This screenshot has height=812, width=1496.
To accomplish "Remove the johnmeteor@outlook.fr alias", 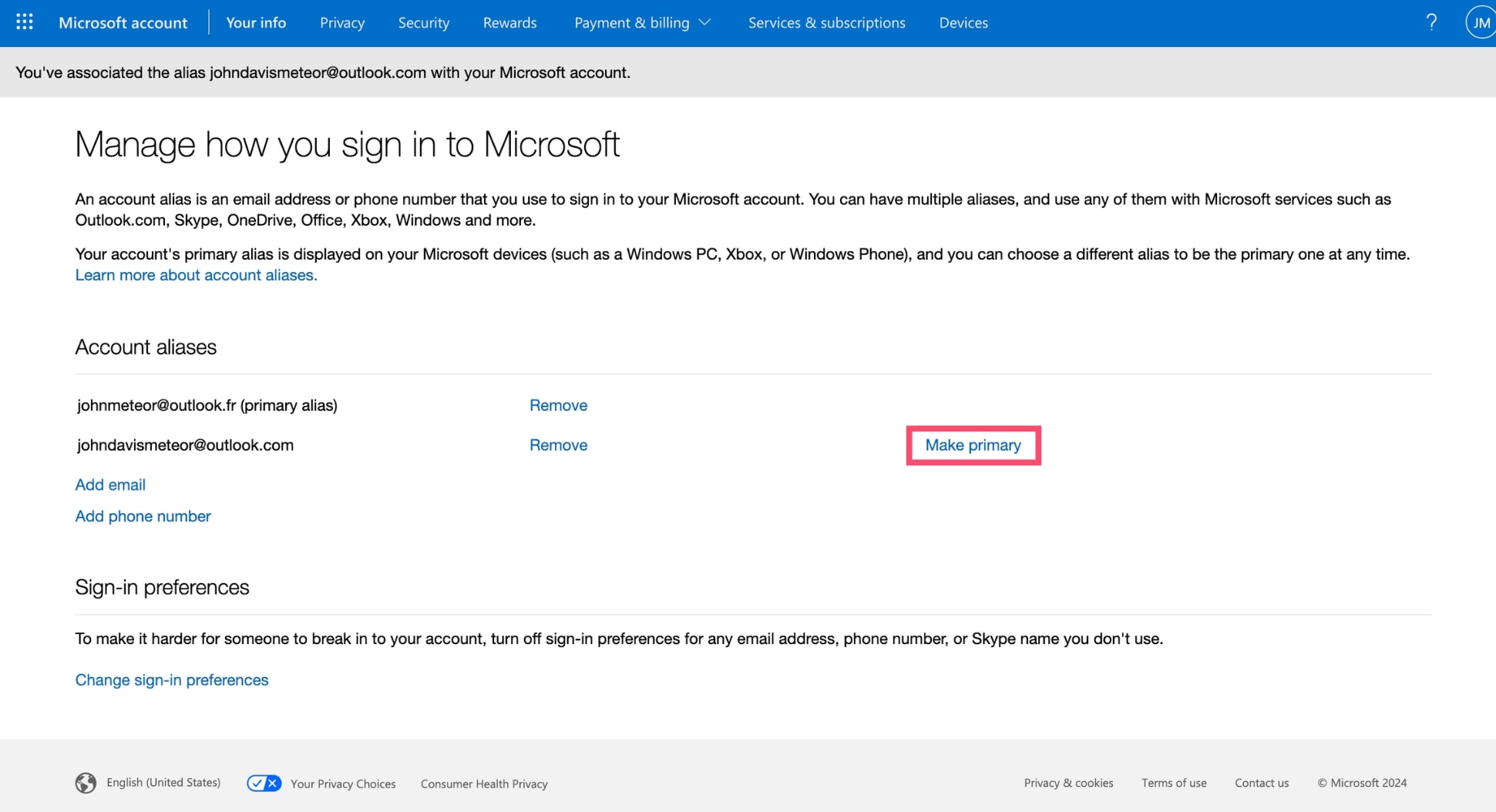I will coord(558,405).
